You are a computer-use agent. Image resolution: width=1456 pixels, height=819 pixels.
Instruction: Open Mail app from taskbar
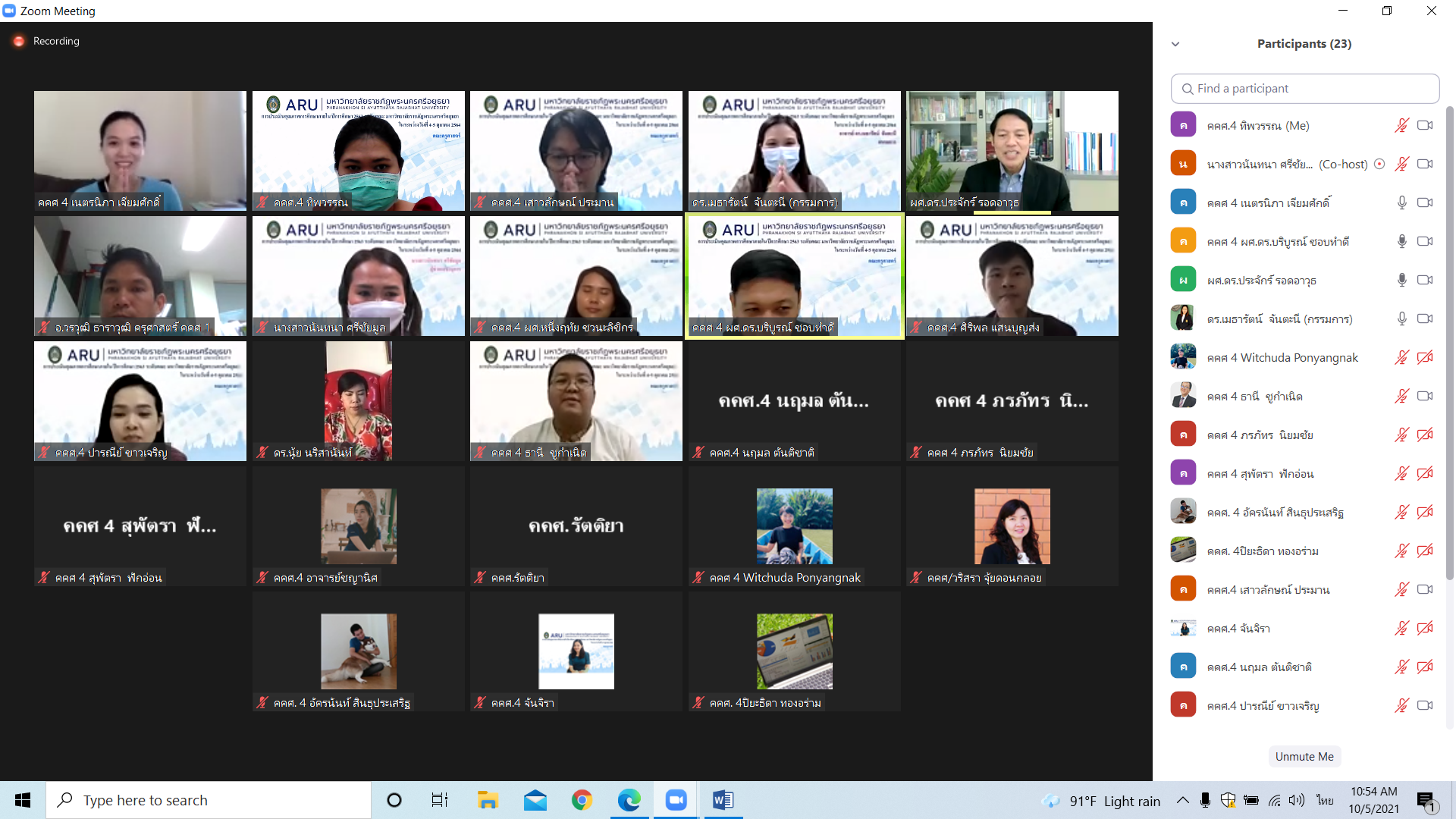click(535, 800)
